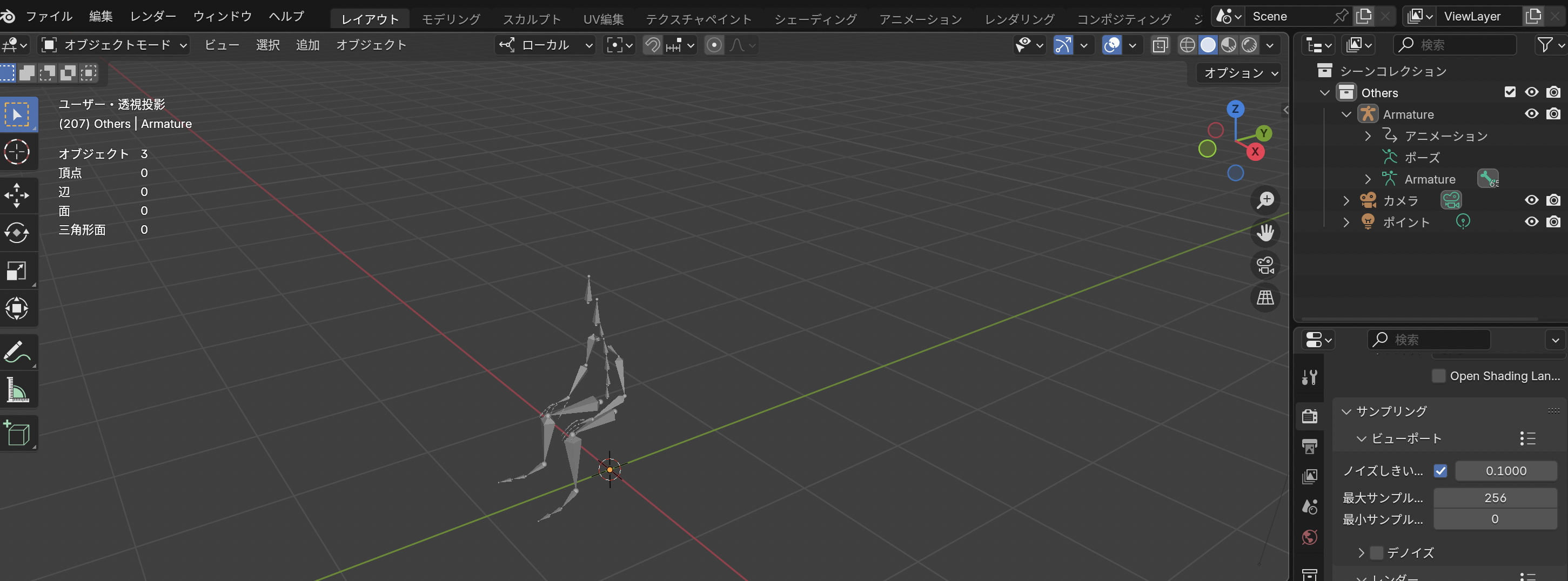Activate the 3D Cursor tool
Viewport: 1568px width, 581px height.
point(16,152)
